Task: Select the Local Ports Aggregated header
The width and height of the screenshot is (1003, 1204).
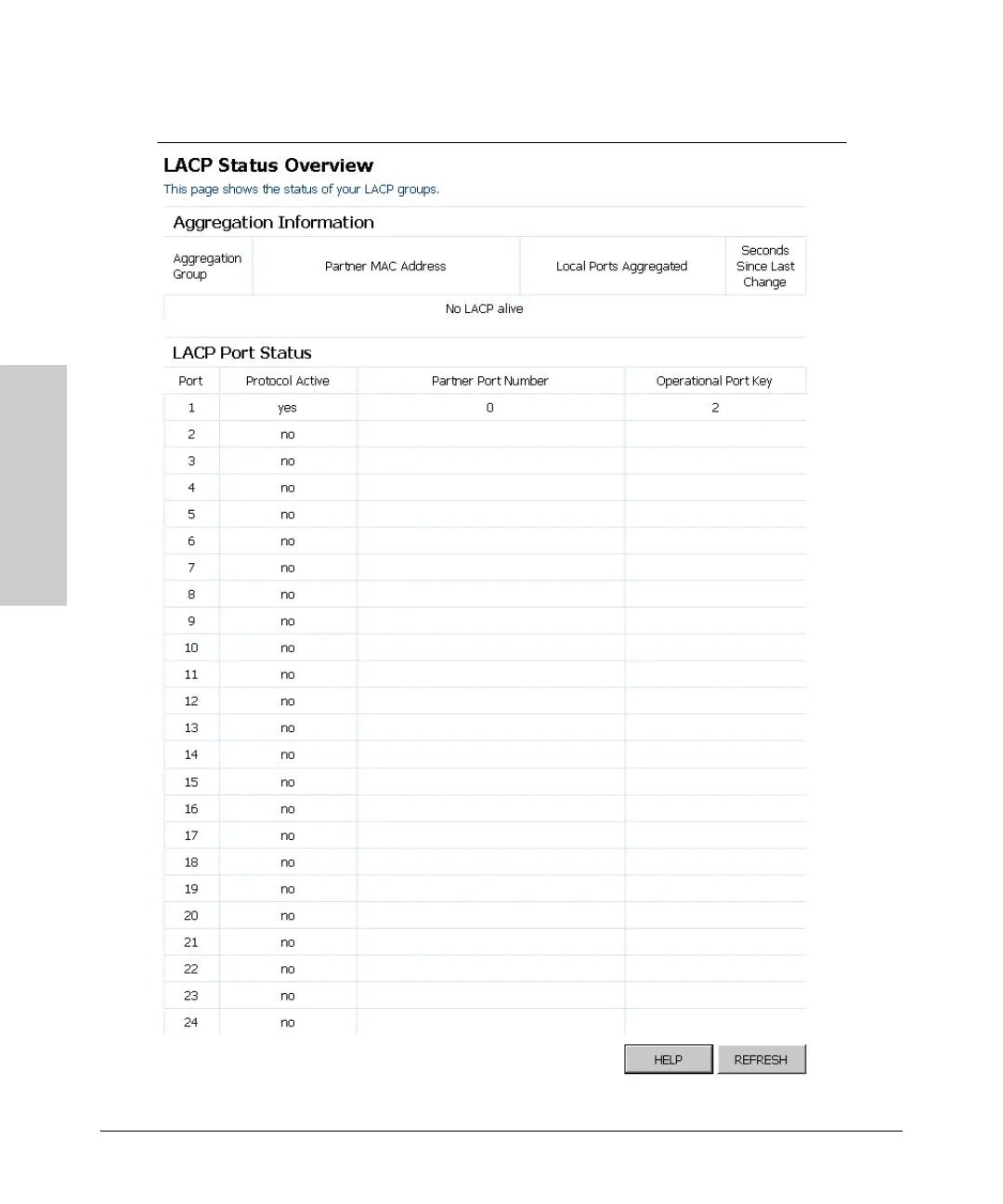Action: click(x=622, y=267)
